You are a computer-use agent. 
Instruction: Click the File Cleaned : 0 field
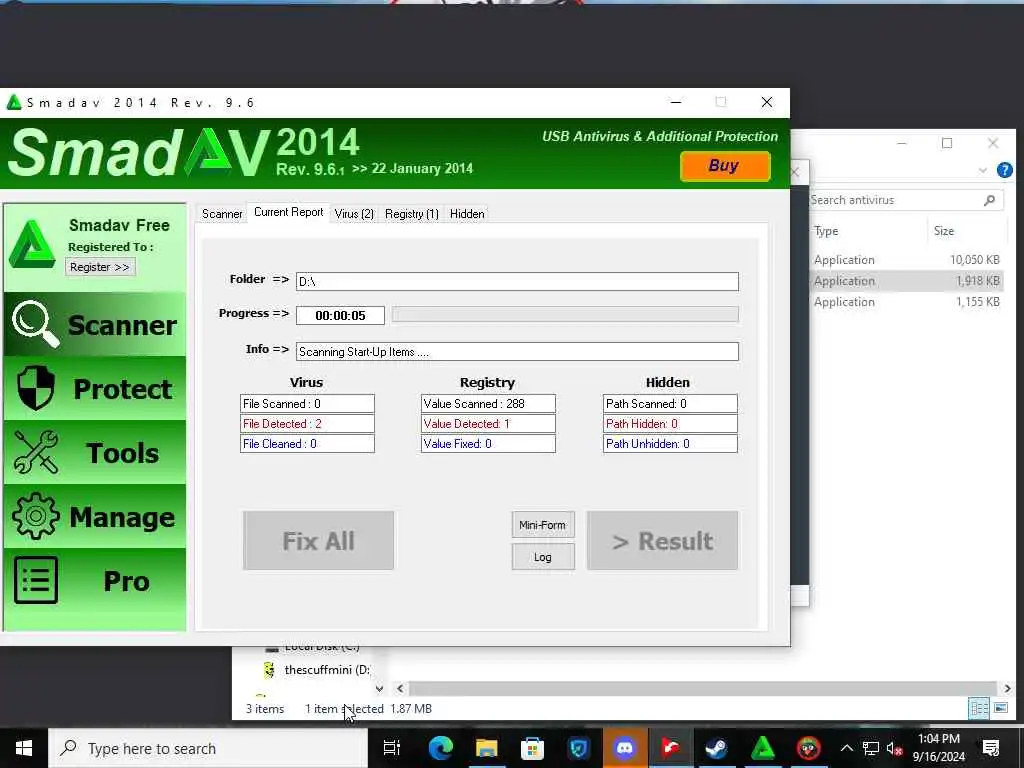308,443
